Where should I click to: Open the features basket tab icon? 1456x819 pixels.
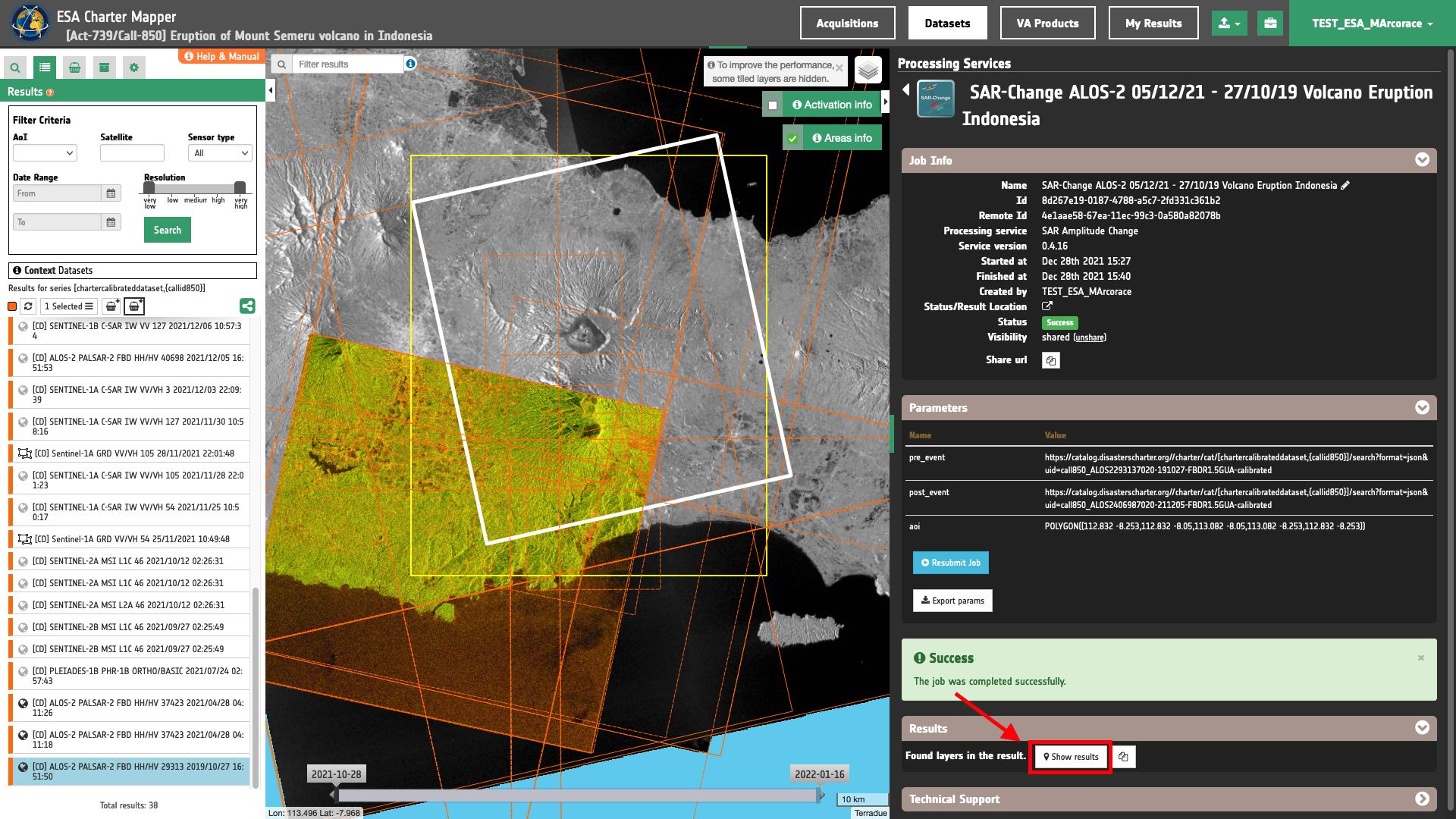point(74,67)
